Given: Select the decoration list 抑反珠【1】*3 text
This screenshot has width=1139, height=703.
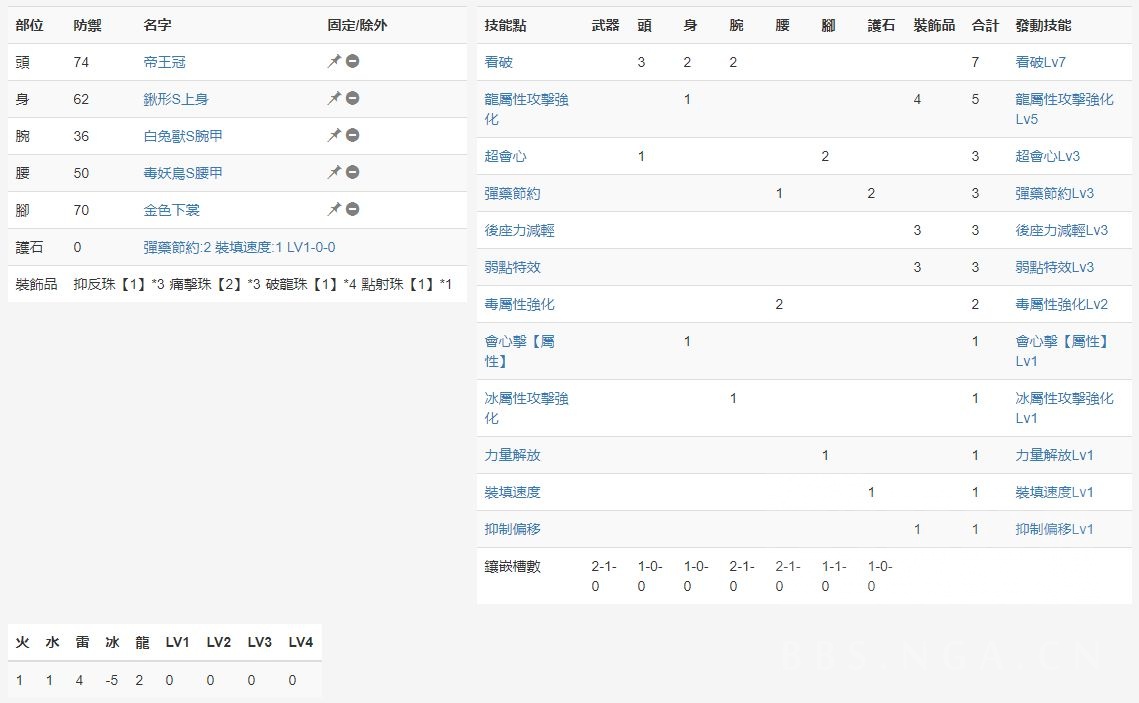Looking at the screenshot, I should [119, 285].
